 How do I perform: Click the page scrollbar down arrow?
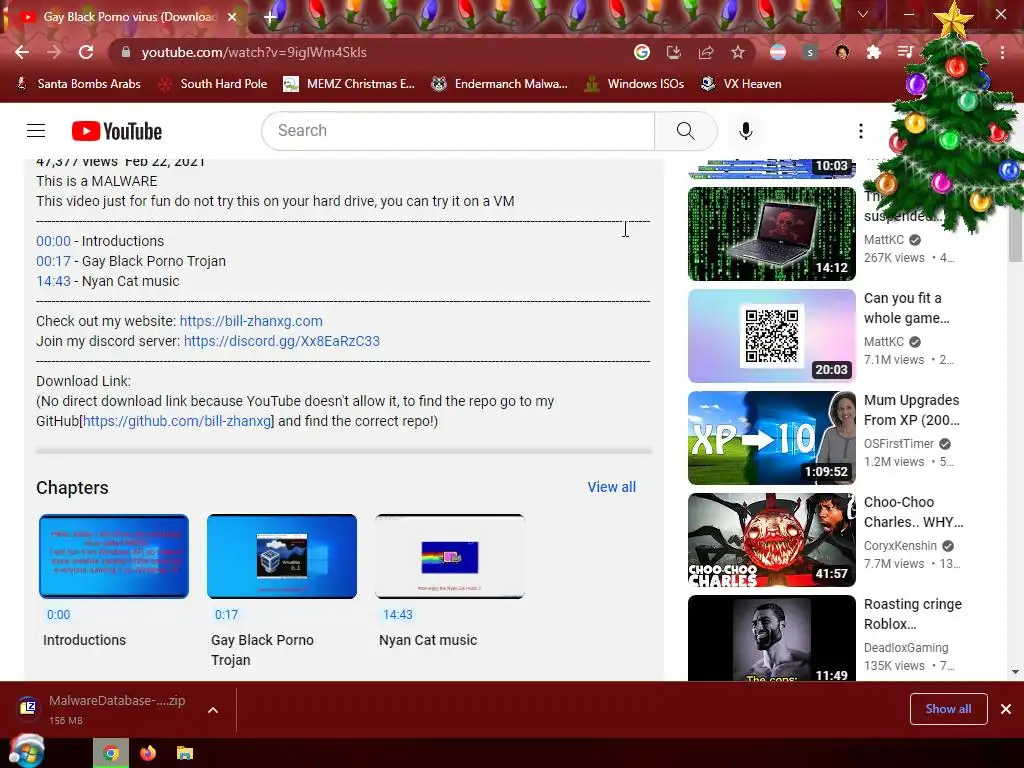pos(1015,672)
